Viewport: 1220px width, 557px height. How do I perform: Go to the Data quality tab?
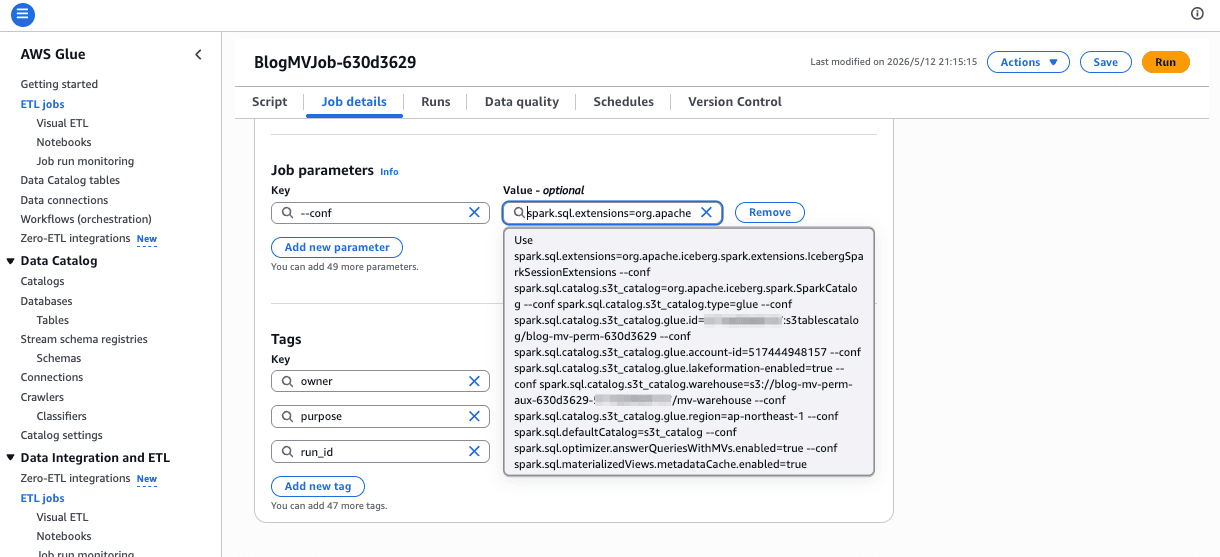521,101
